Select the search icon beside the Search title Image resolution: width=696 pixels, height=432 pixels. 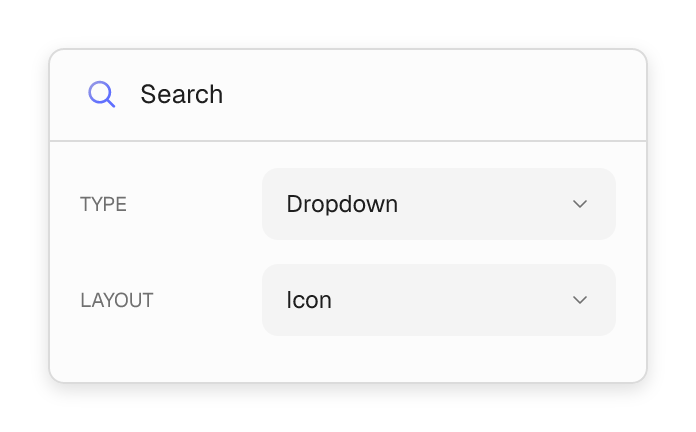coord(102,94)
